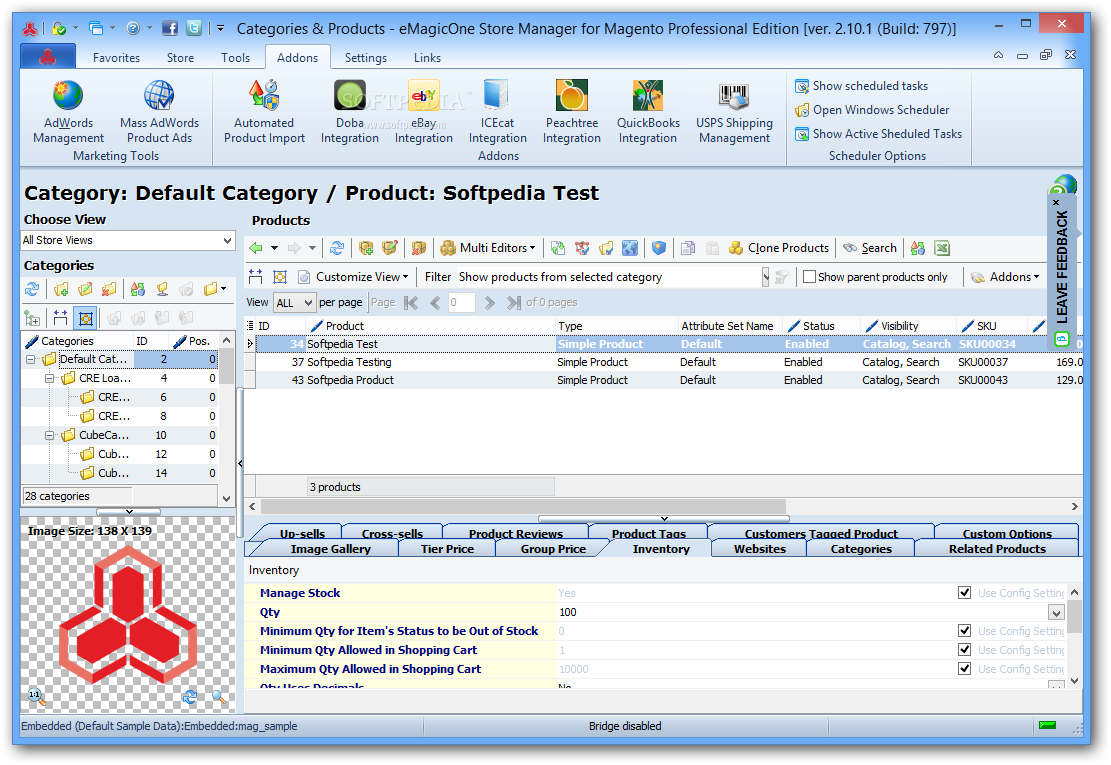1111x765 pixels.
Task: Click the categories tree vertical scrollbar
Action: [226, 367]
